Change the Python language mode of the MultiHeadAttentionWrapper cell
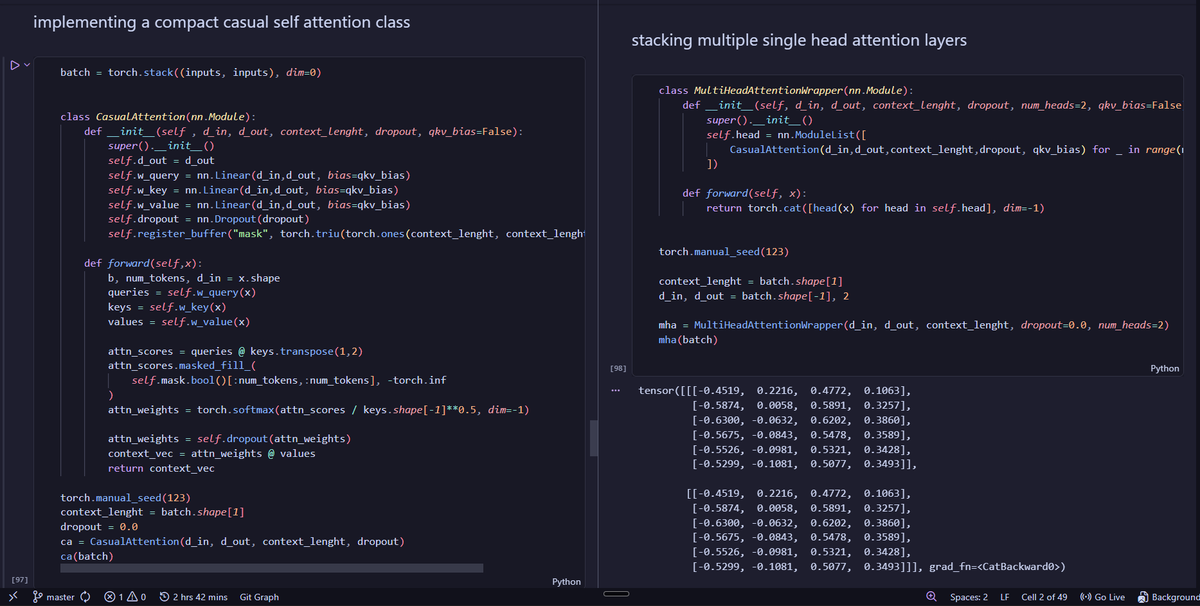 1165,368
